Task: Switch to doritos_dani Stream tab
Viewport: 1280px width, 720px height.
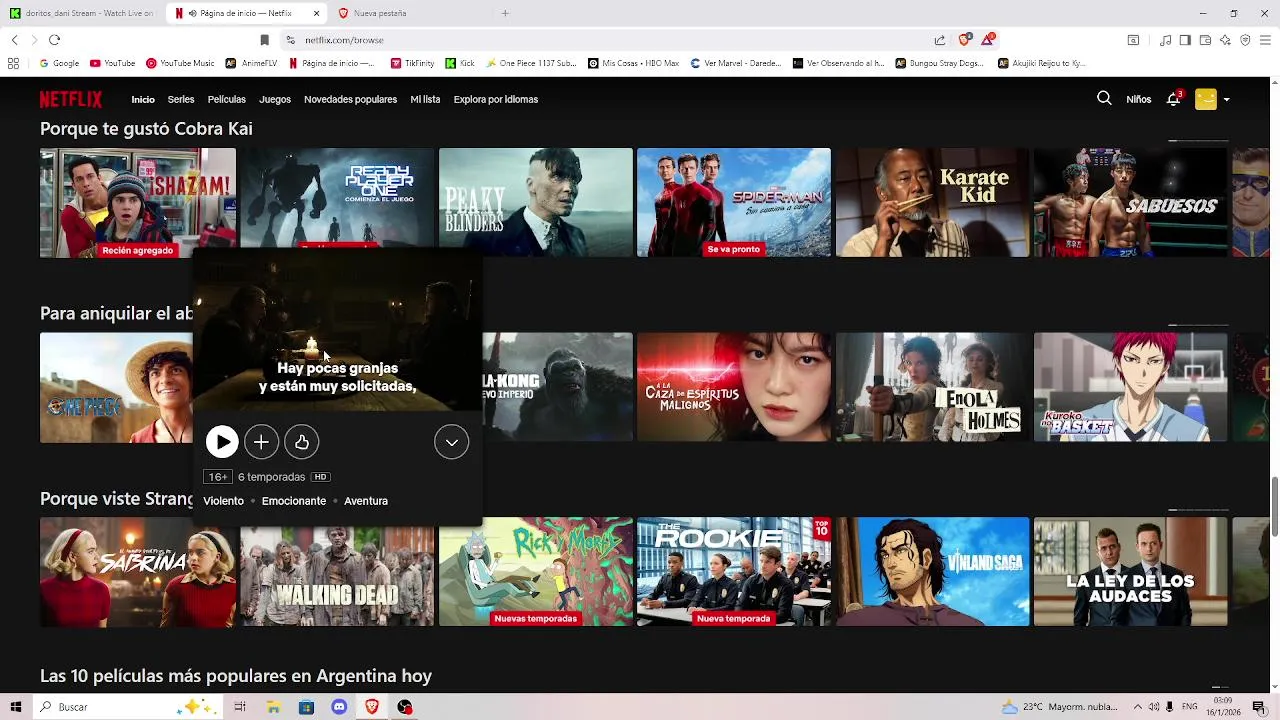Action: pos(82,13)
